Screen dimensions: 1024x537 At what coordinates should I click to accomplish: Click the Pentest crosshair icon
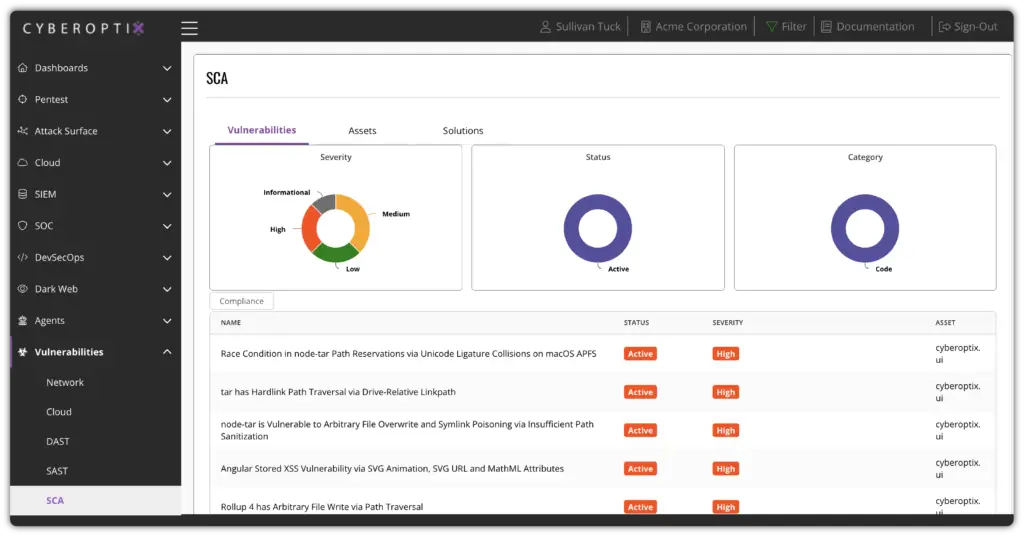(23, 100)
